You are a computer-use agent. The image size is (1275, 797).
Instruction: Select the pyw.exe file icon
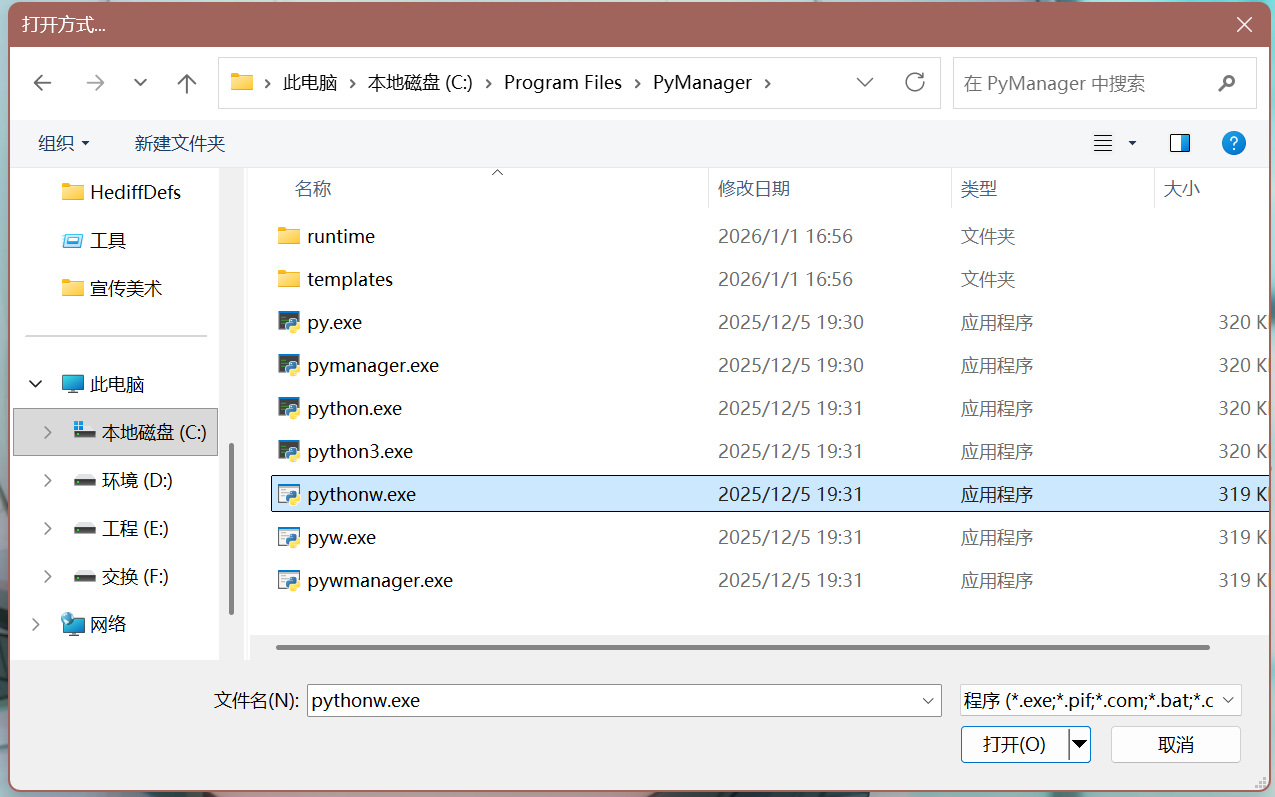[289, 537]
